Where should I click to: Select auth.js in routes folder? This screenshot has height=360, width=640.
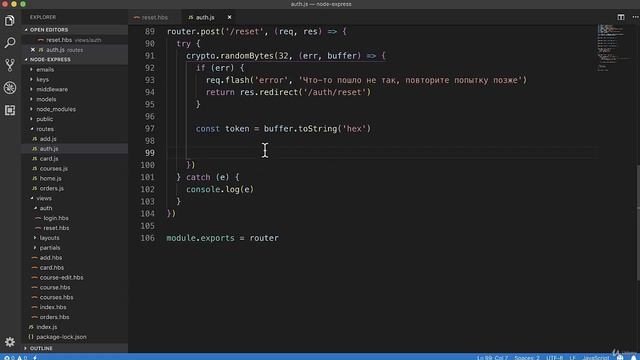(x=49, y=149)
